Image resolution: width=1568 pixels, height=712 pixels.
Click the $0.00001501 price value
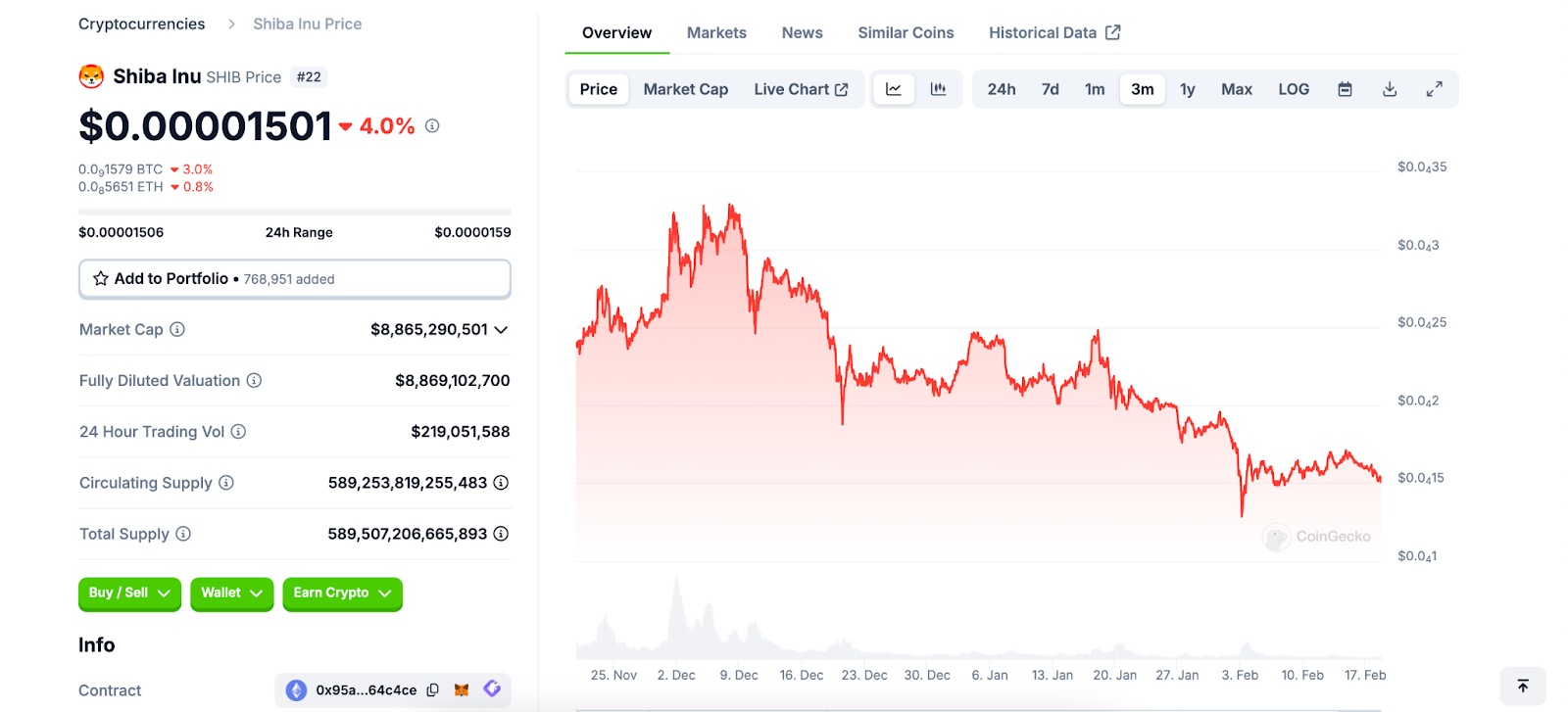[206, 125]
